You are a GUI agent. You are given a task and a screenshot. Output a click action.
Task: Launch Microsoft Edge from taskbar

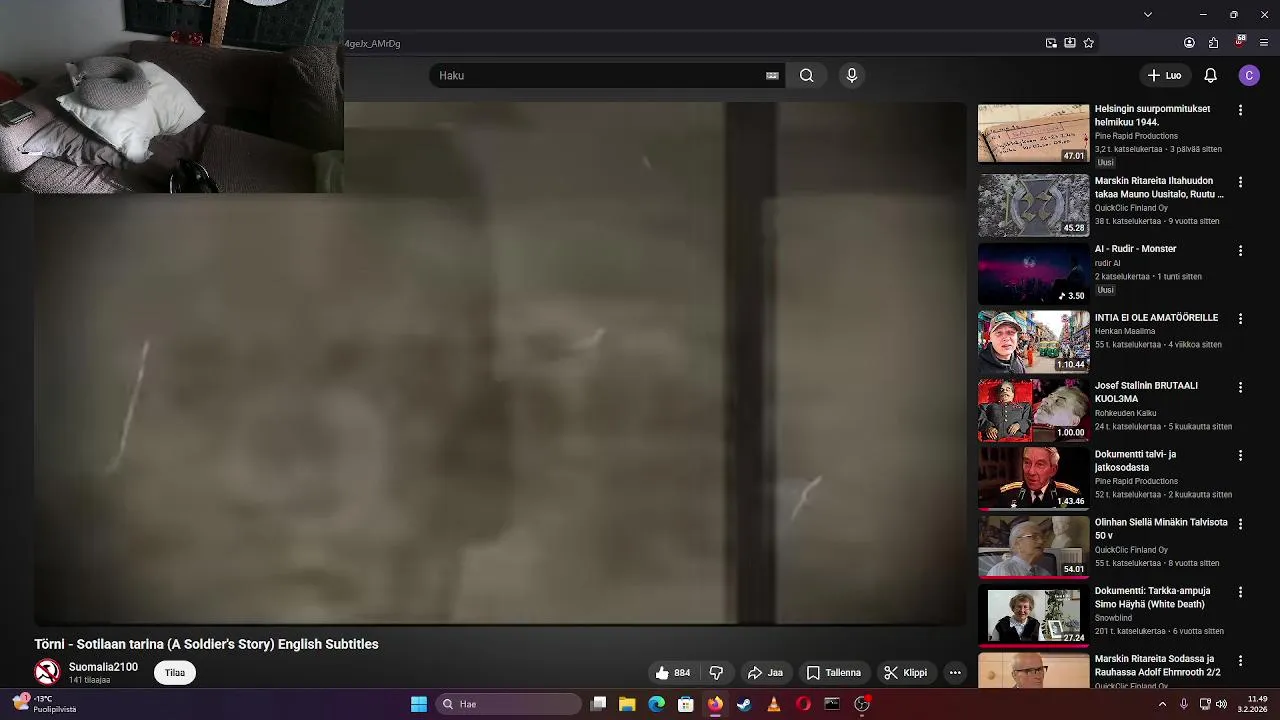(x=656, y=704)
